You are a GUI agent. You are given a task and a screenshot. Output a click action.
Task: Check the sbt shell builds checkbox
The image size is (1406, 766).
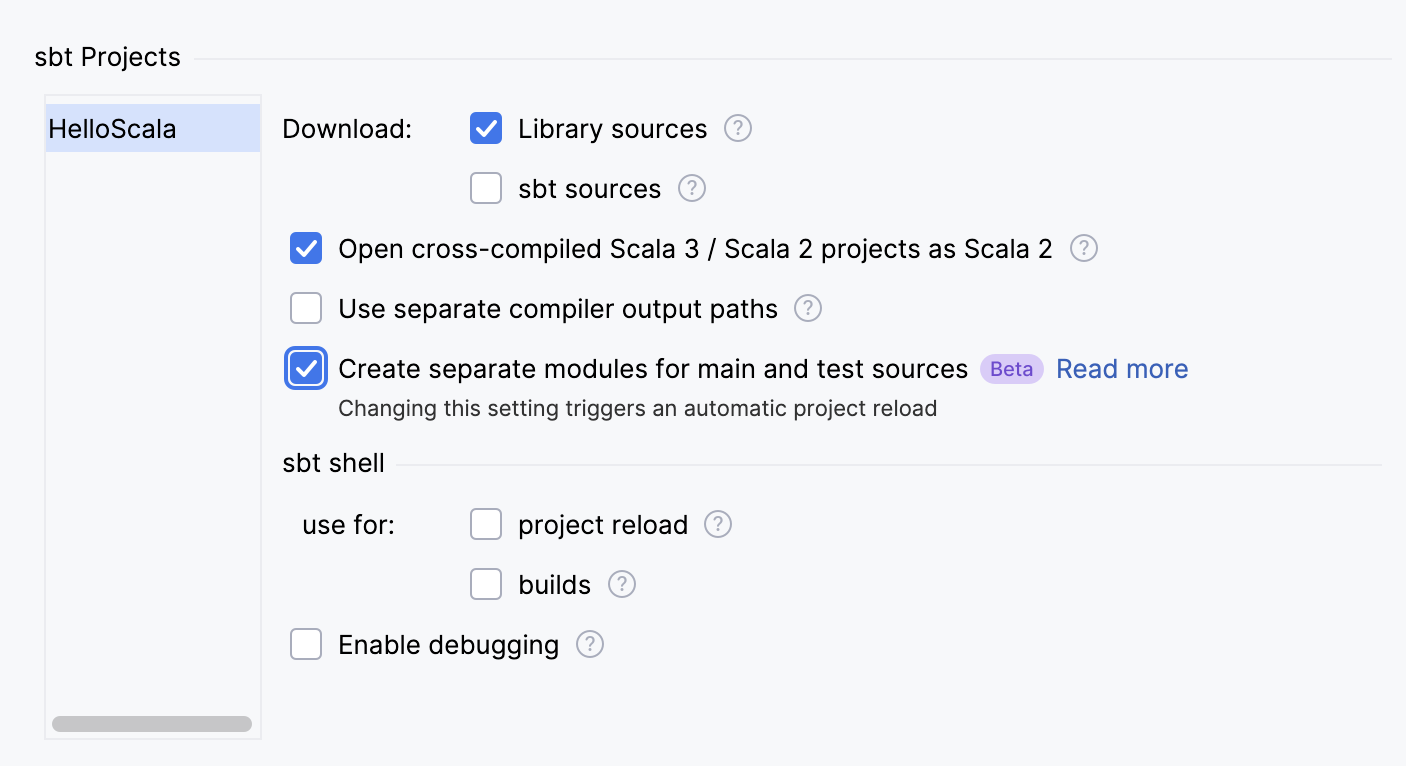pos(486,585)
